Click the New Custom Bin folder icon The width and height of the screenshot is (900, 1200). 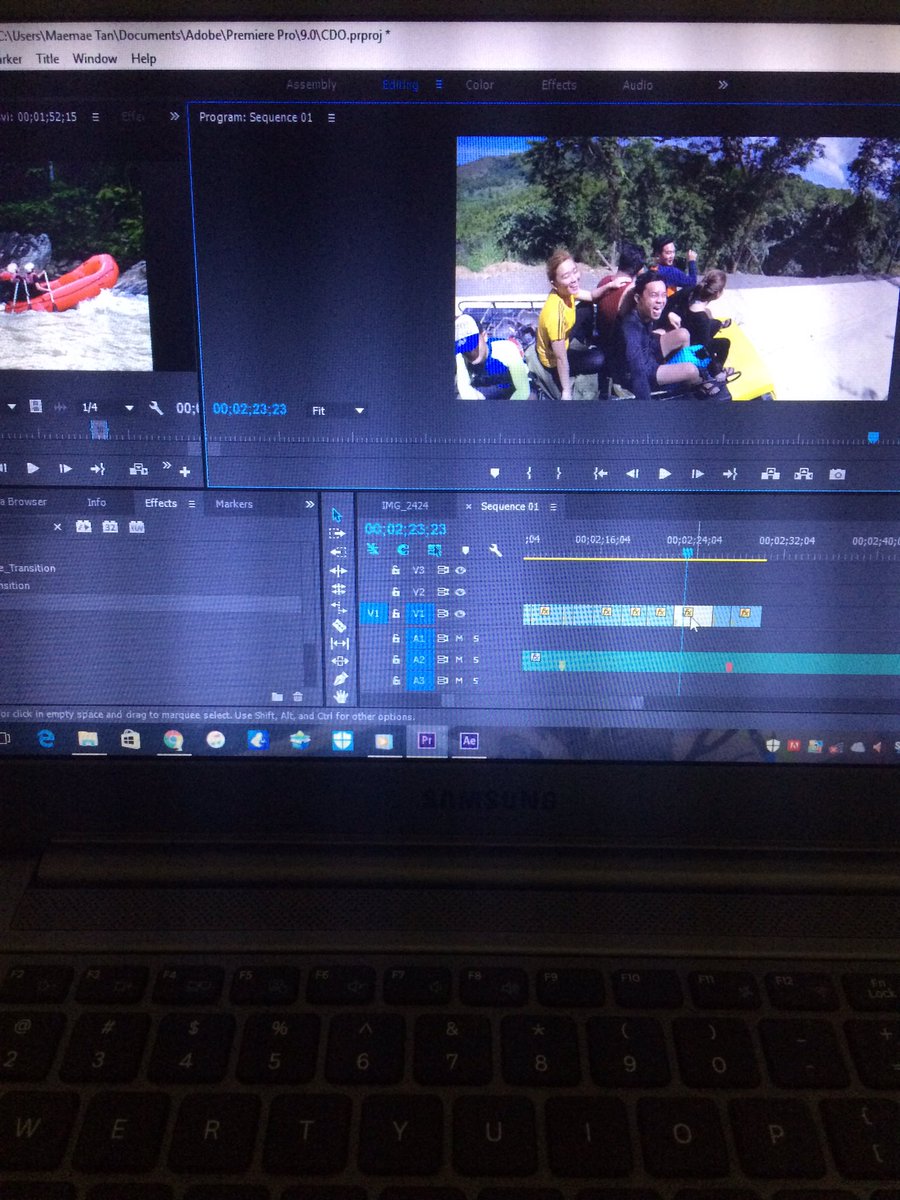point(277,696)
